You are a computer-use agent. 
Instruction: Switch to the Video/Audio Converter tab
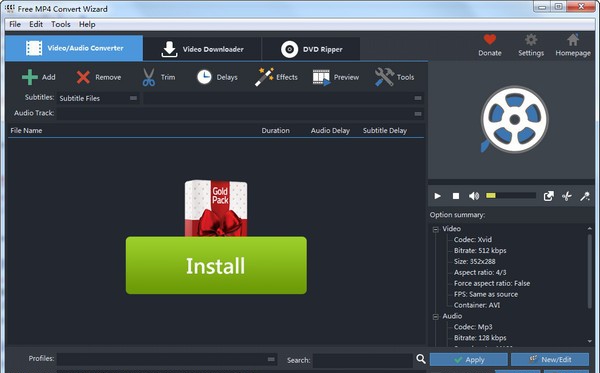(74, 48)
